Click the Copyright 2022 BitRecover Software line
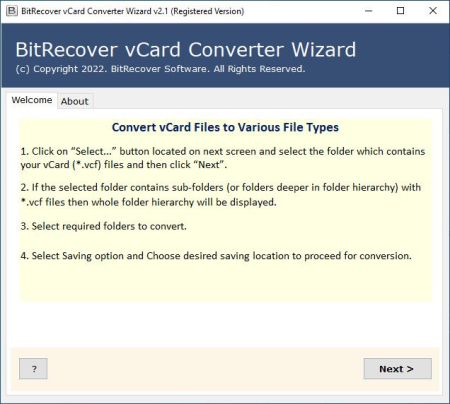 tap(160, 69)
